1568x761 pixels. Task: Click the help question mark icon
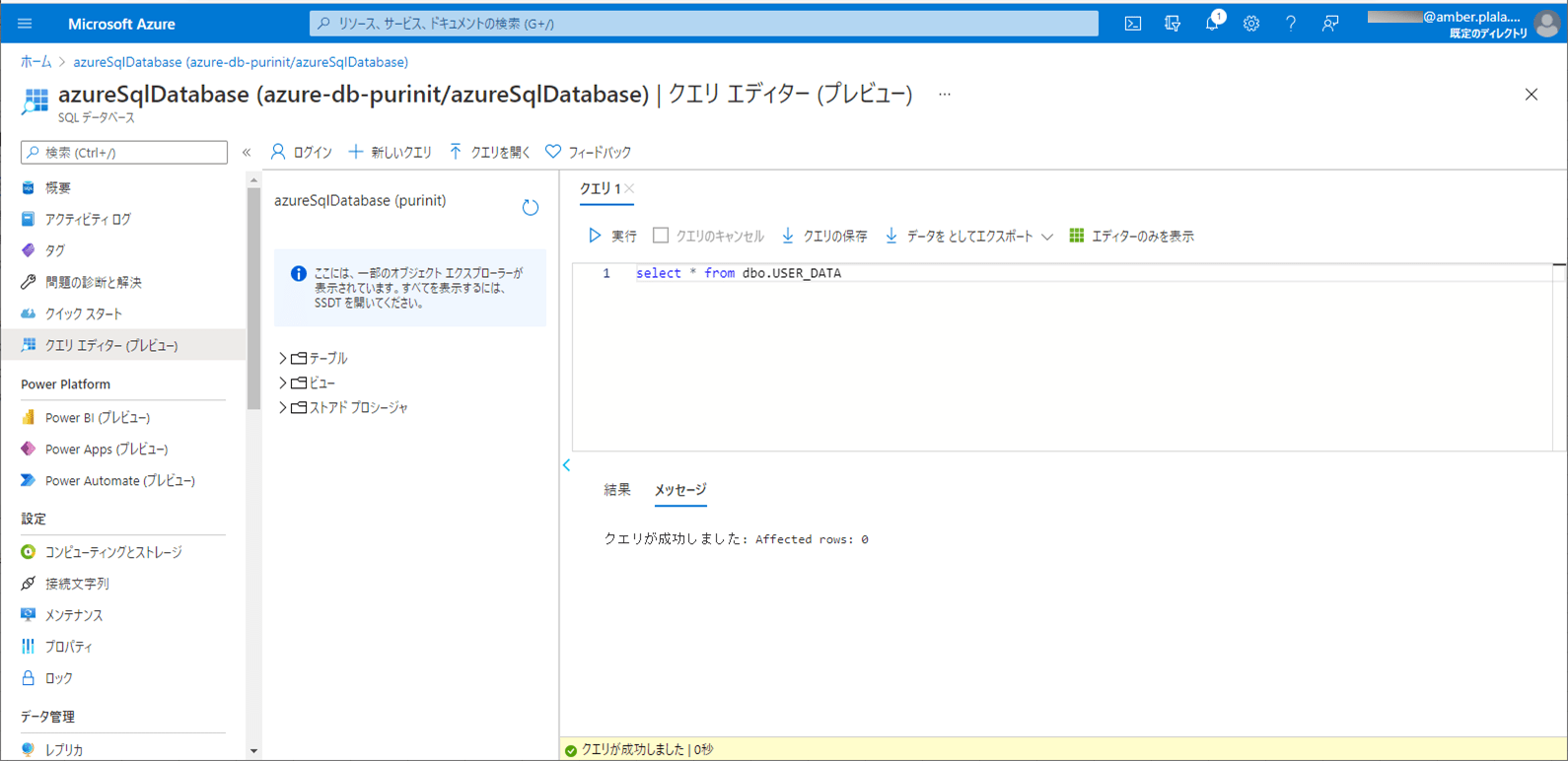(1290, 24)
